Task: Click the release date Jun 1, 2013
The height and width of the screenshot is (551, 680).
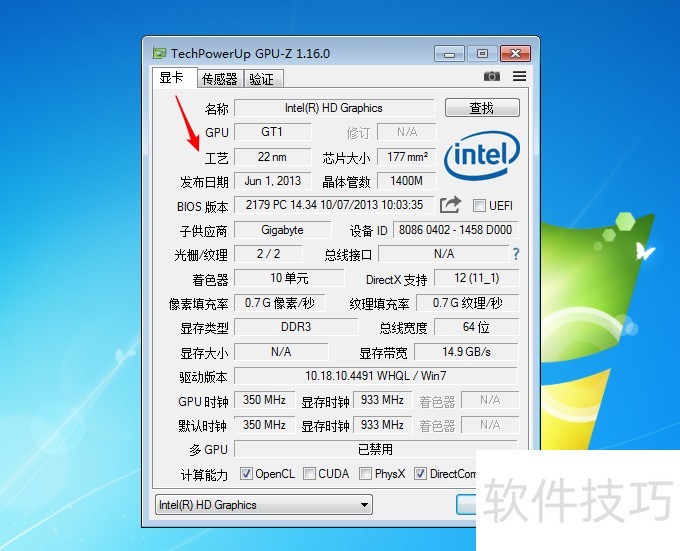Action: click(x=272, y=181)
